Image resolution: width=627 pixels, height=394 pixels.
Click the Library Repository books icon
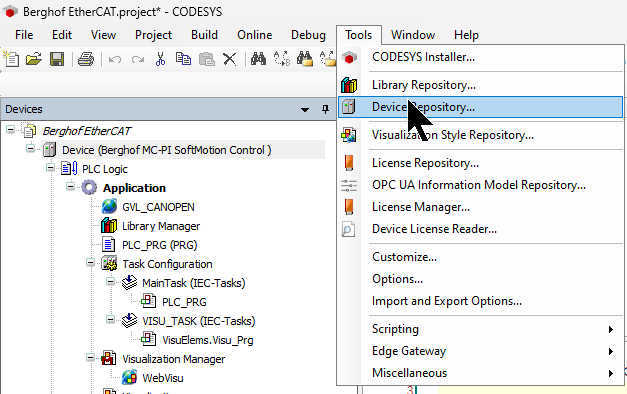349,85
